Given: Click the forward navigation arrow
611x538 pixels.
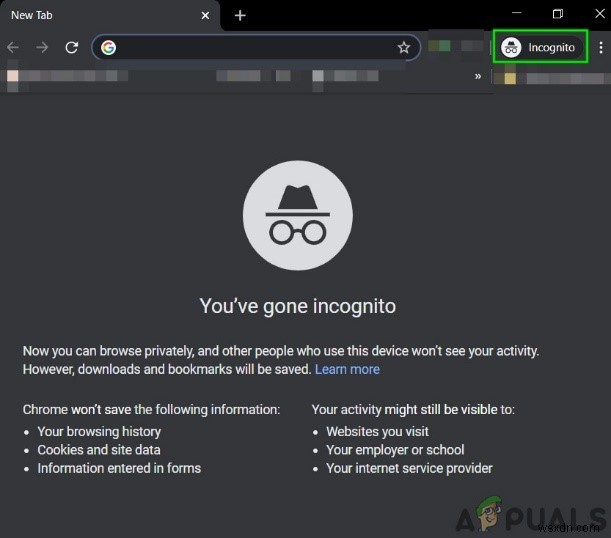Looking at the screenshot, I should click(42, 47).
